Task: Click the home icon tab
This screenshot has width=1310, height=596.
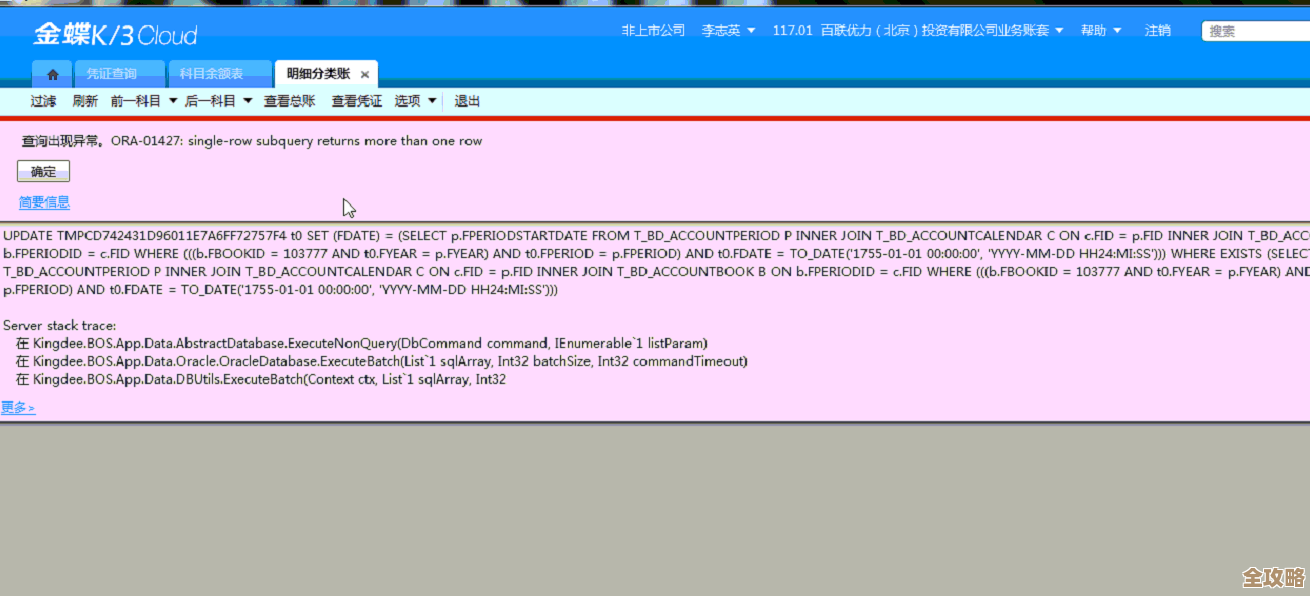Action: point(52,73)
